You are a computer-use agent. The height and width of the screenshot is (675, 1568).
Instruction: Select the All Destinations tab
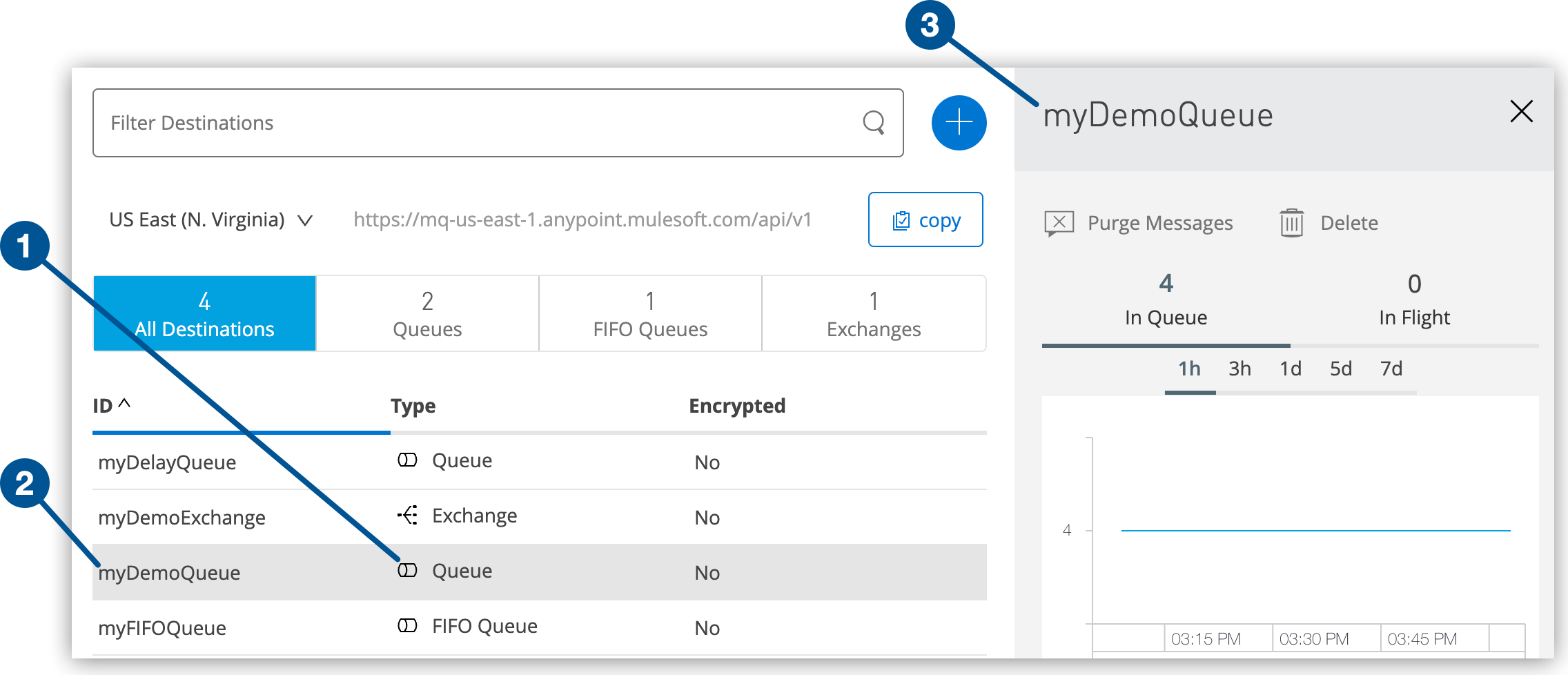(204, 314)
